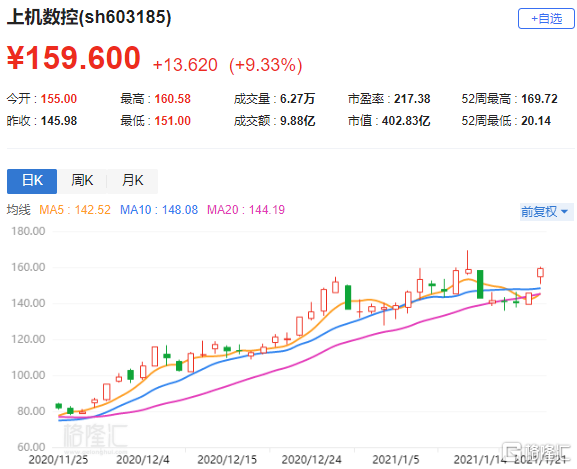The image size is (577, 469).
Task: Click the 52-week low value 20.14
Action: click(x=536, y=121)
